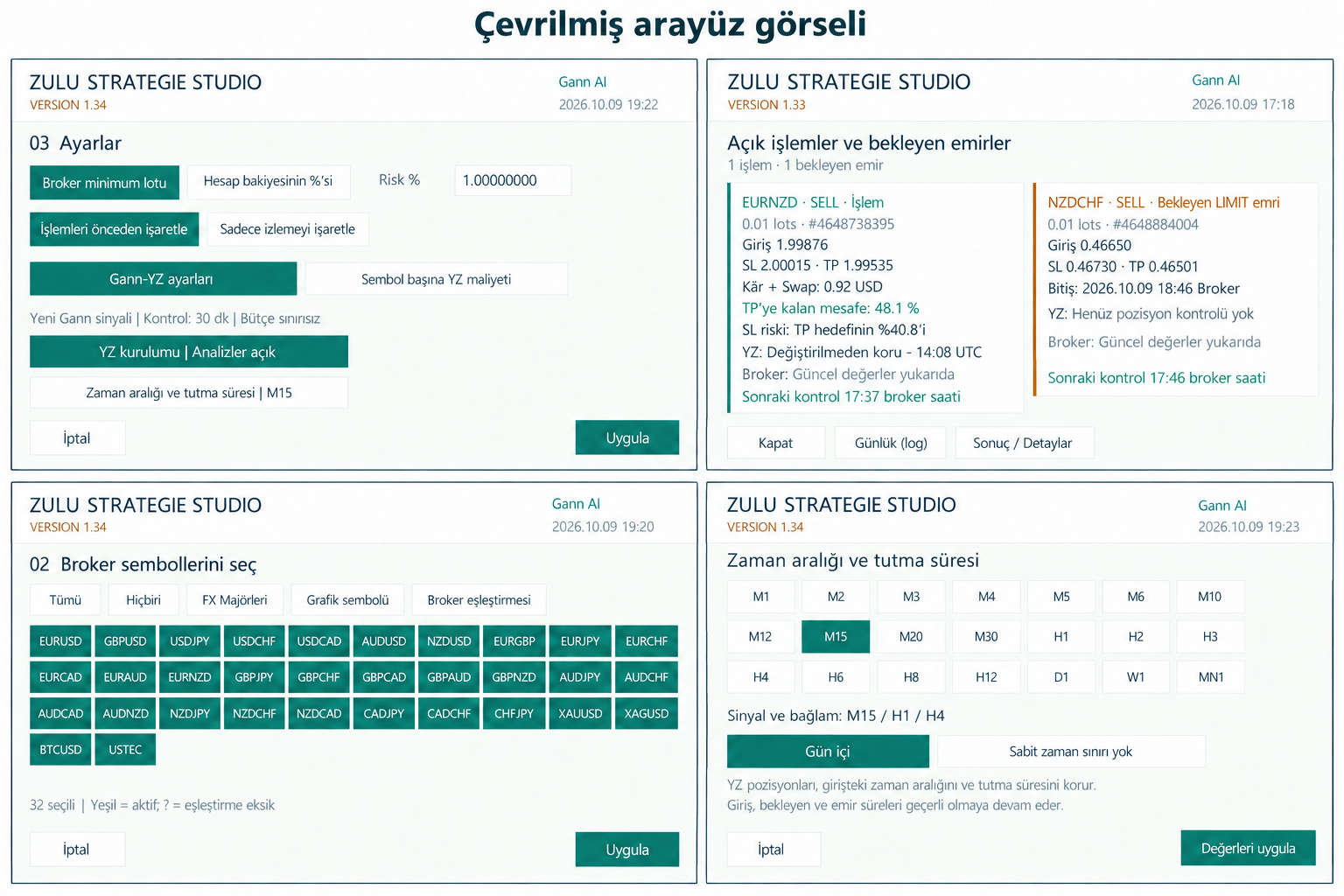Click Uygula in the 03 Ayarlar panel
The width and height of the screenshot is (1344, 896).
[627, 437]
